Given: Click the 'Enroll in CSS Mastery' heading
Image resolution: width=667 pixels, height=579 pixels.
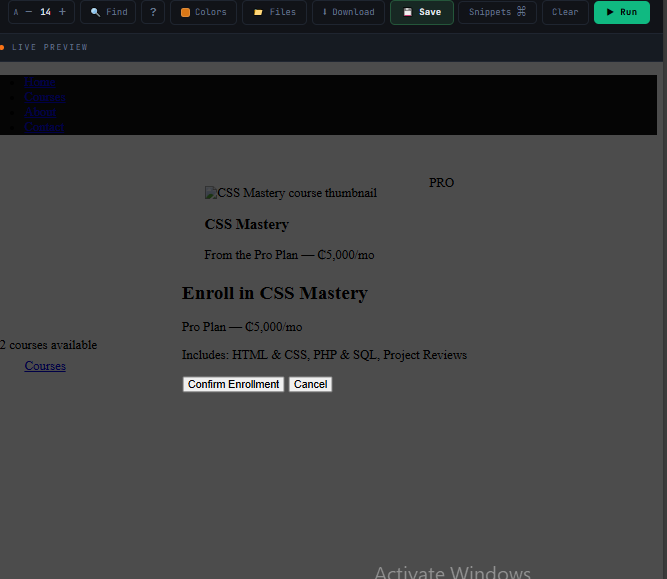Looking at the screenshot, I should 275,293.
